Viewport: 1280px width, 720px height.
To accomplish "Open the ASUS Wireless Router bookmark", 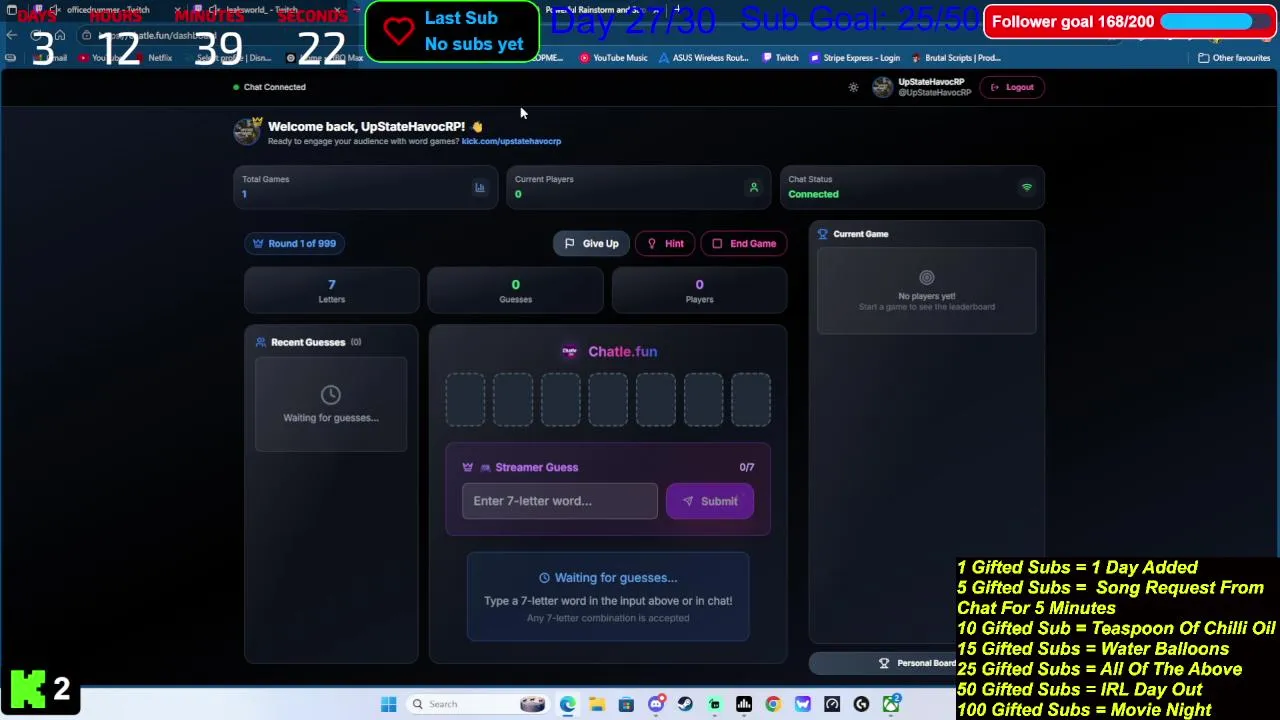I will (x=703, y=58).
